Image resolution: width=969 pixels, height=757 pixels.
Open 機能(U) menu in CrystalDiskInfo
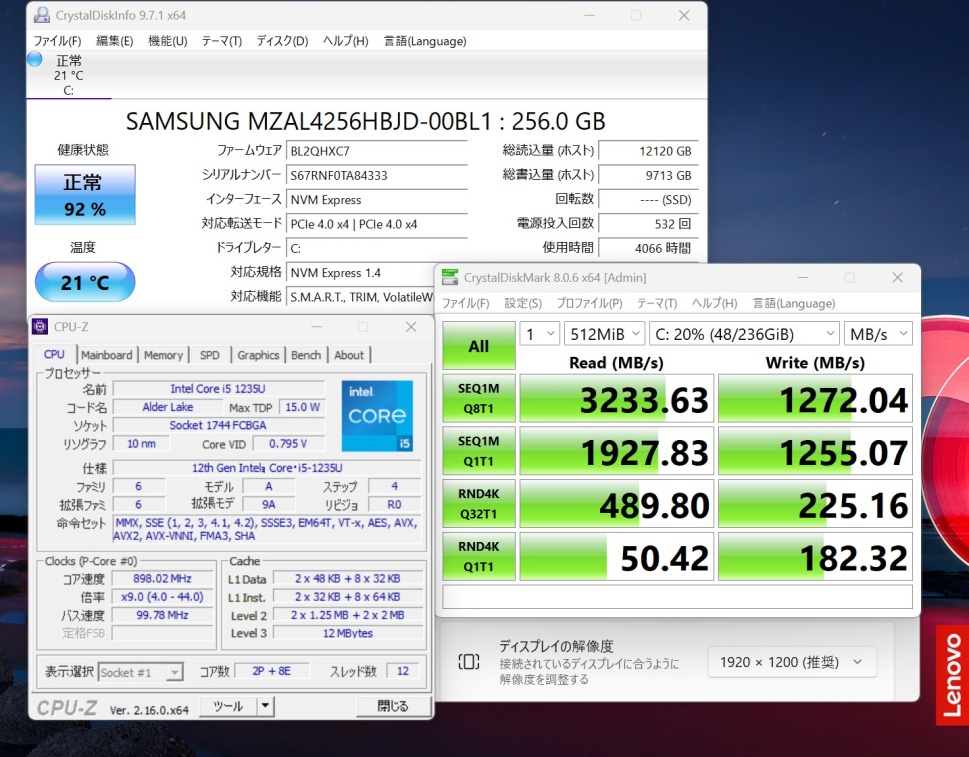(x=167, y=41)
